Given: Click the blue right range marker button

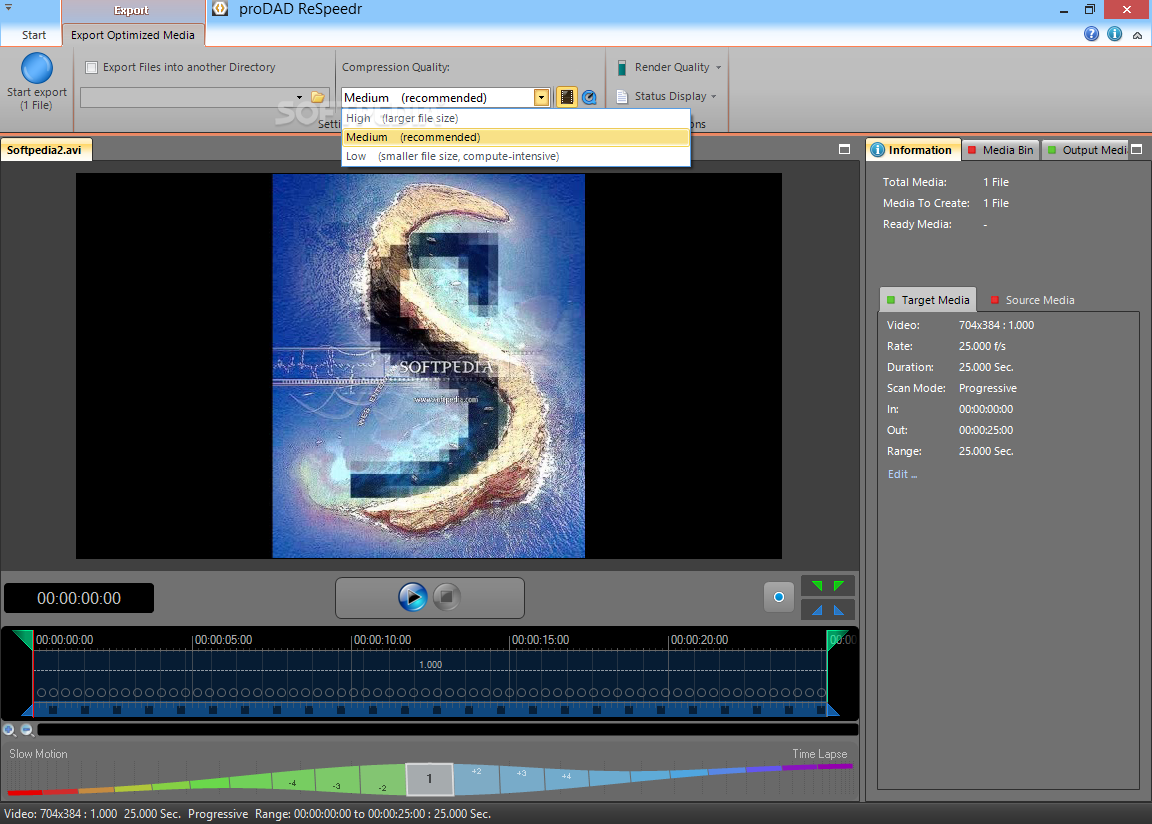Looking at the screenshot, I should (x=838, y=610).
